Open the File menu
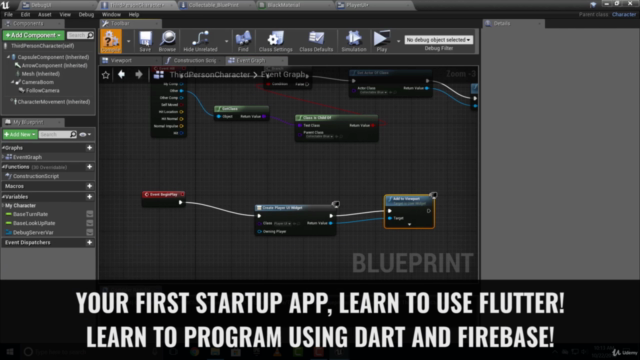This screenshot has height=360, width=640. pos(8,14)
